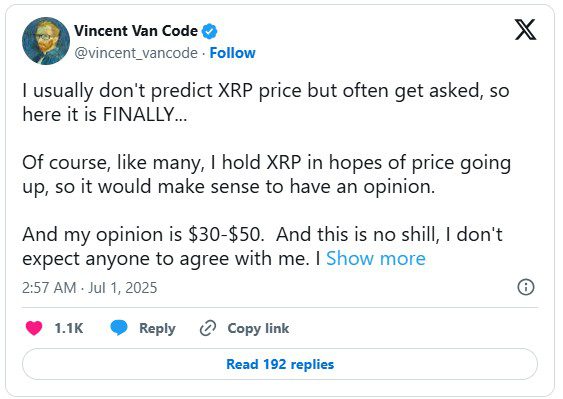Click the chain link copy icon
The image size is (563, 399).
click(208, 328)
